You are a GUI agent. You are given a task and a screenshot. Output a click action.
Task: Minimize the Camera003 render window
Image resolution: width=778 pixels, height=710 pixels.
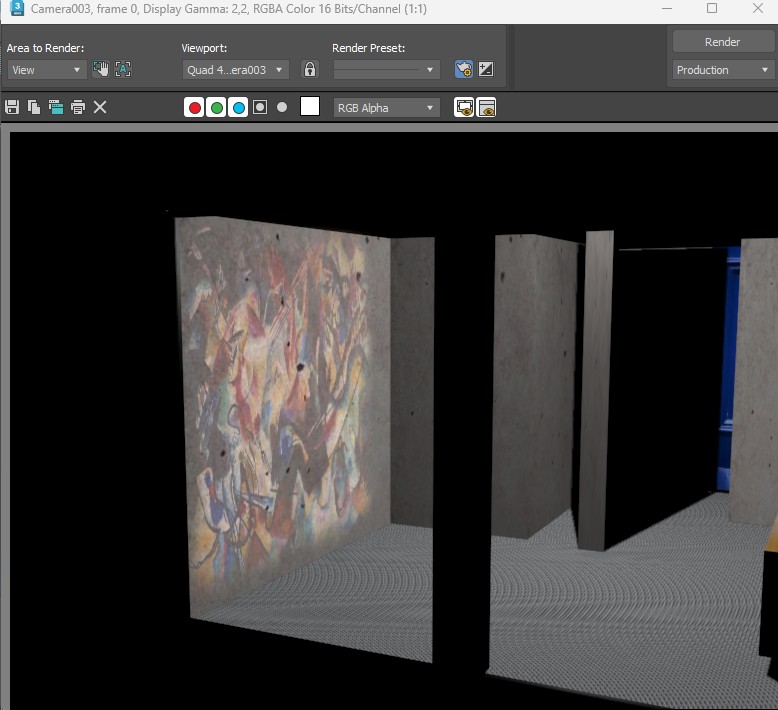point(667,8)
